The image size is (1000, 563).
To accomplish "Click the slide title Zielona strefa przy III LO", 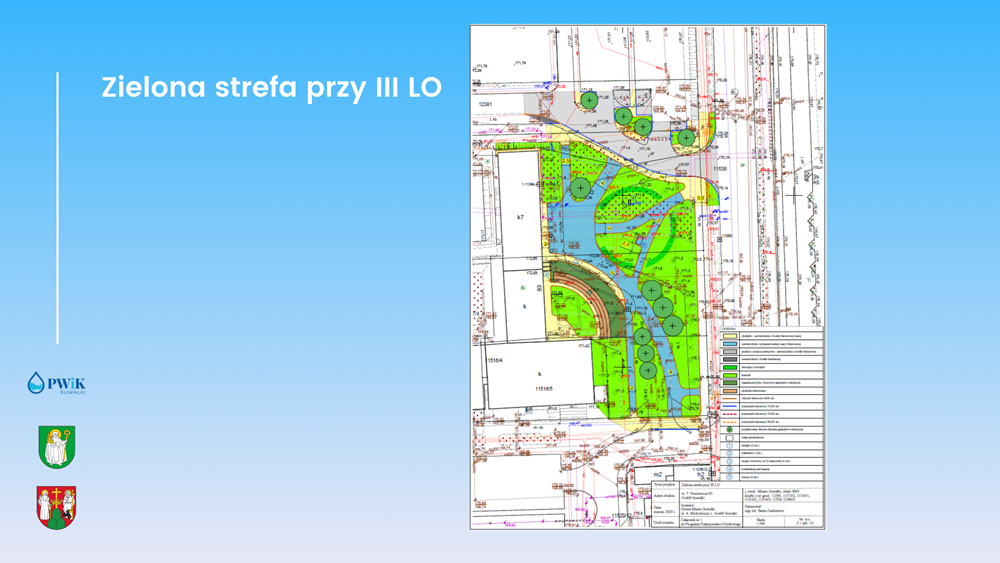I will point(271,87).
